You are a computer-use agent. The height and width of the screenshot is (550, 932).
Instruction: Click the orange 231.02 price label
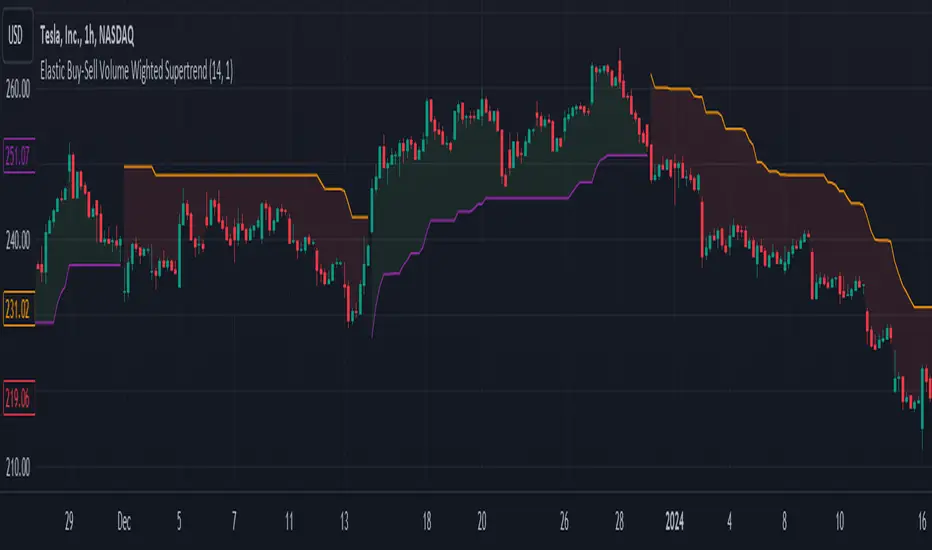pos(19,308)
